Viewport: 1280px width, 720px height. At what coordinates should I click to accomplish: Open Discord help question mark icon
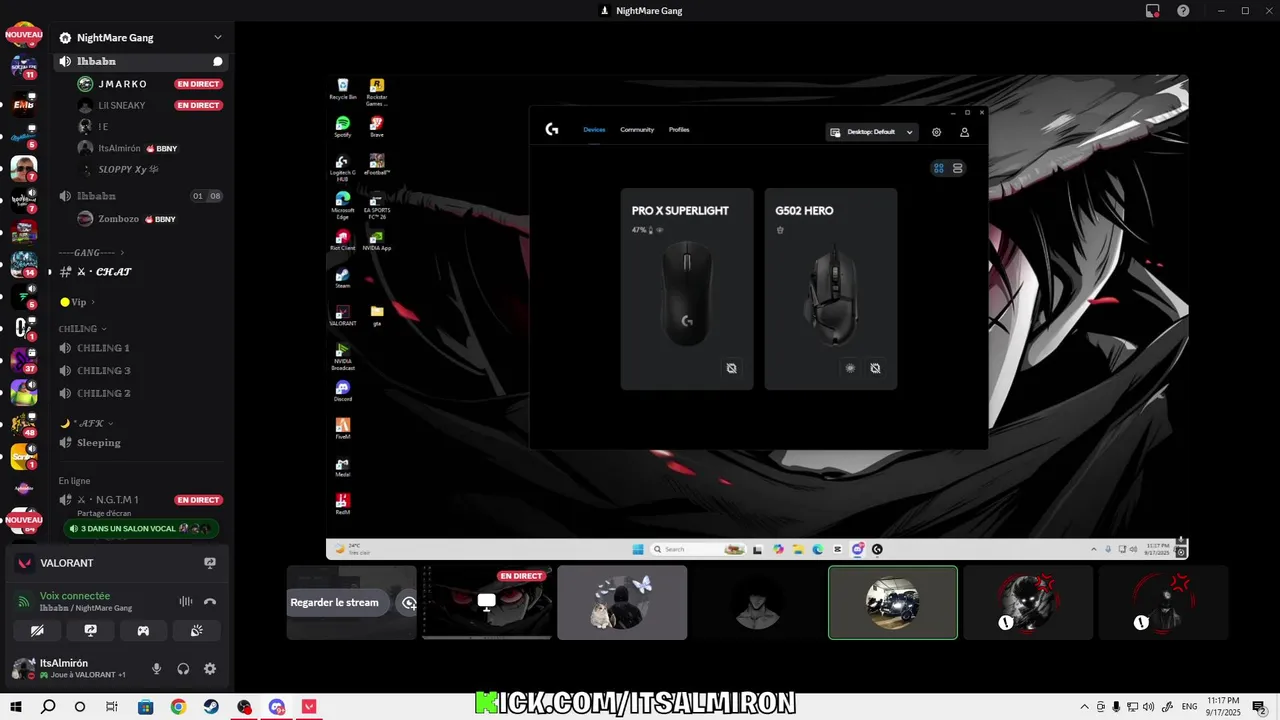(1184, 11)
